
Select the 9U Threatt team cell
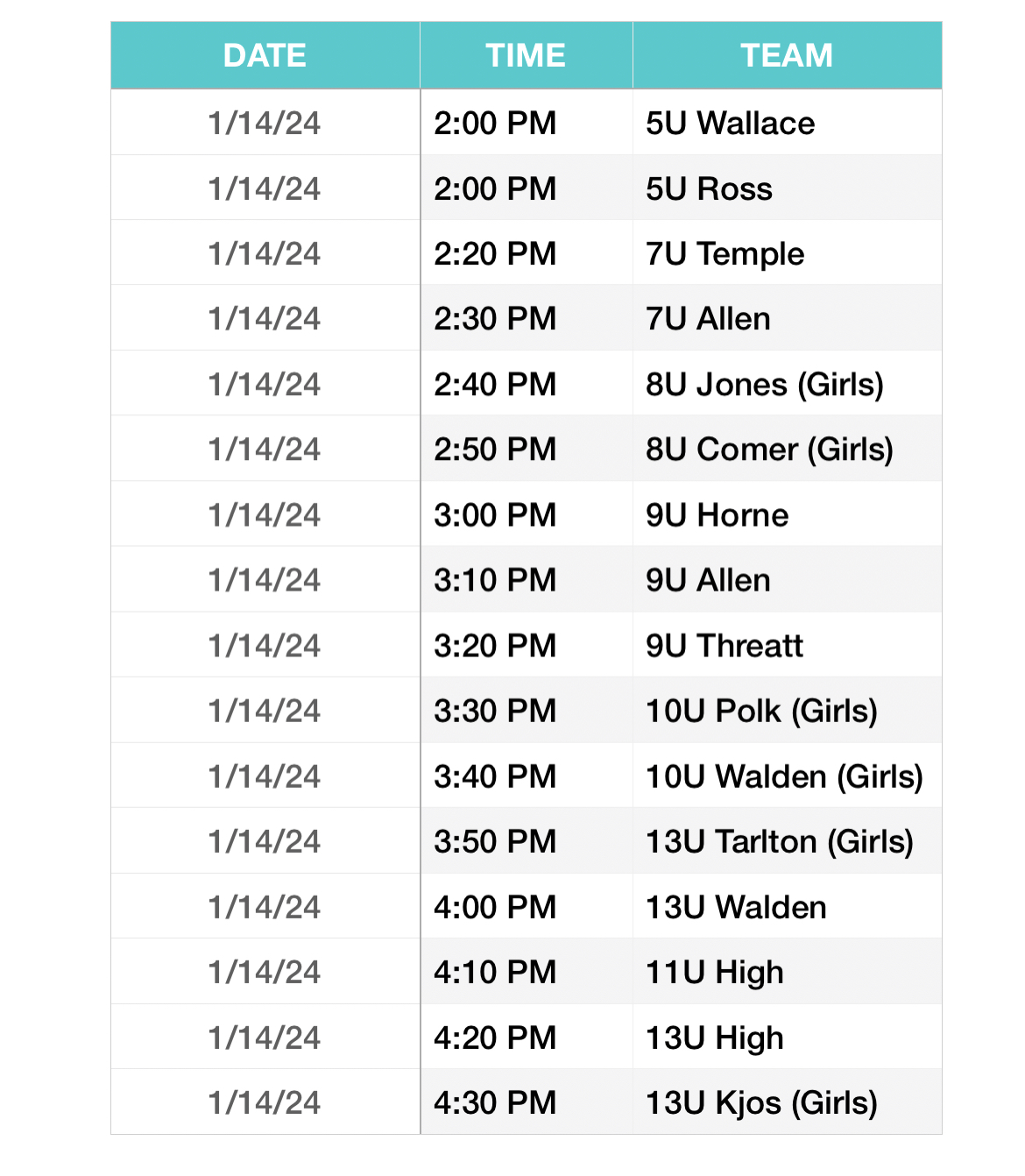pos(787,644)
